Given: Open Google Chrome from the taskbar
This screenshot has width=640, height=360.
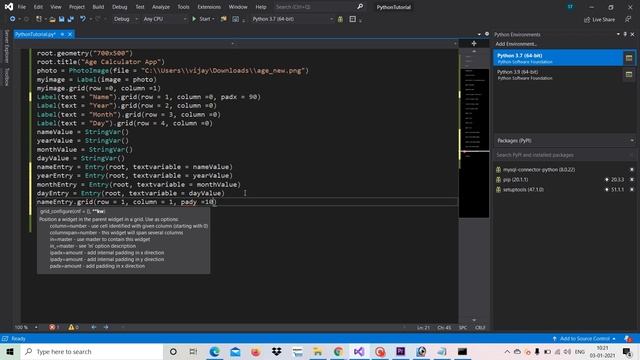Looking at the screenshot, I should [x=338, y=351].
